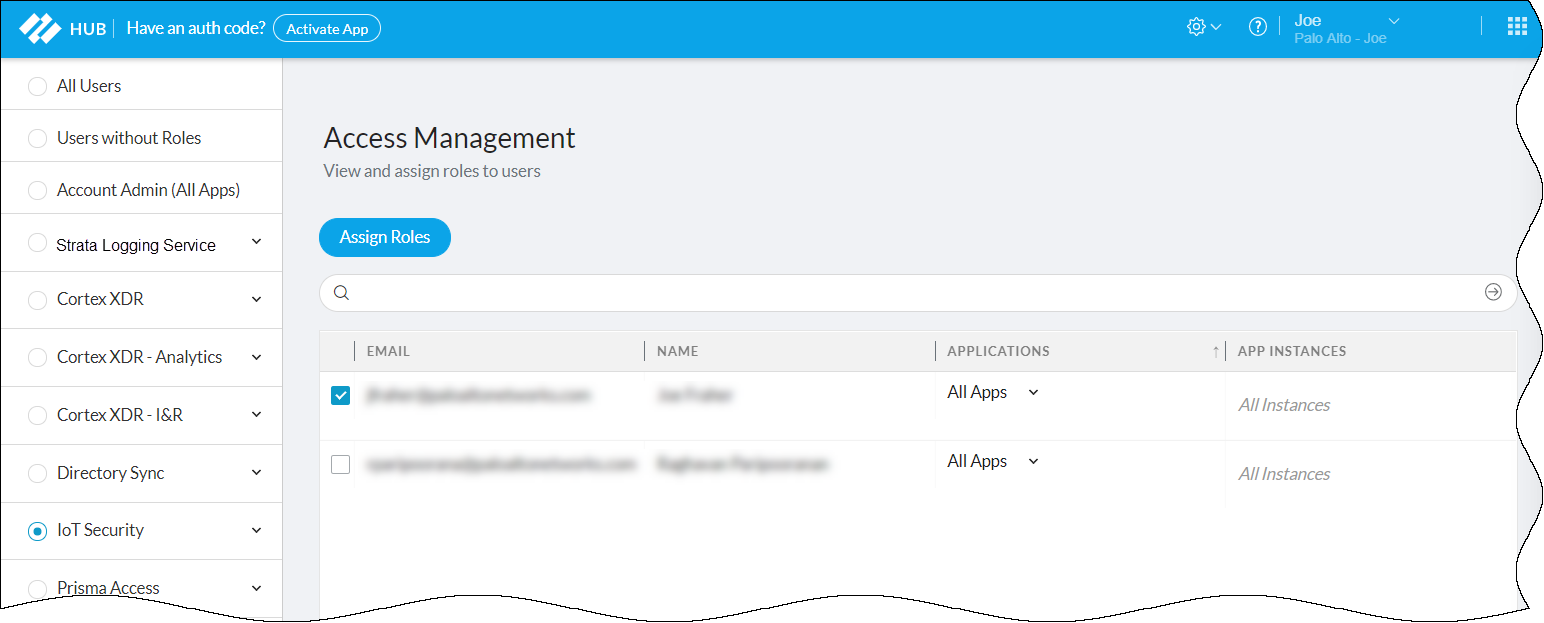The height and width of the screenshot is (623, 1544).
Task: Click the Activate App button
Action: [x=327, y=28]
